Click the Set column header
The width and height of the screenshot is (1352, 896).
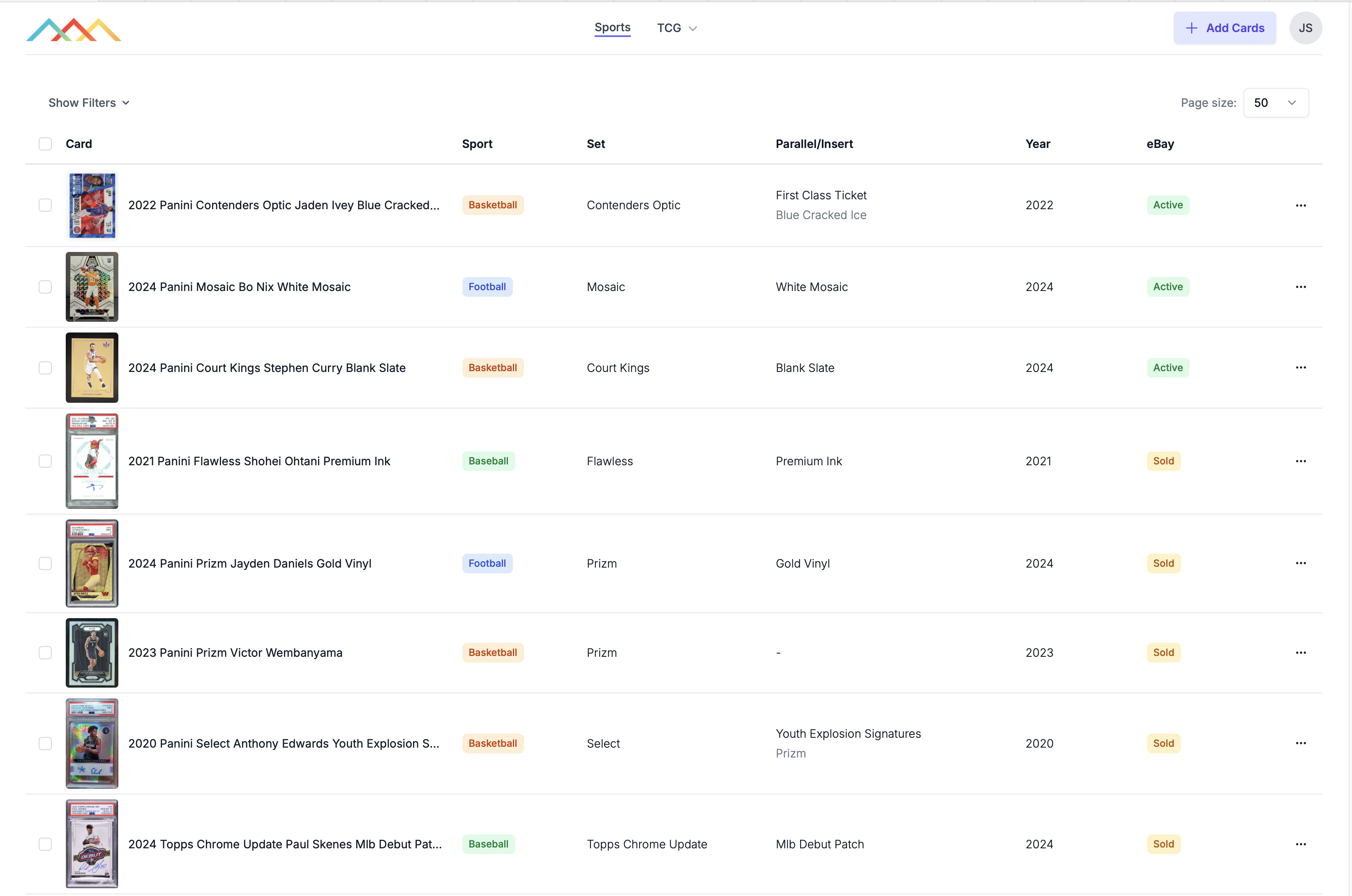596,144
